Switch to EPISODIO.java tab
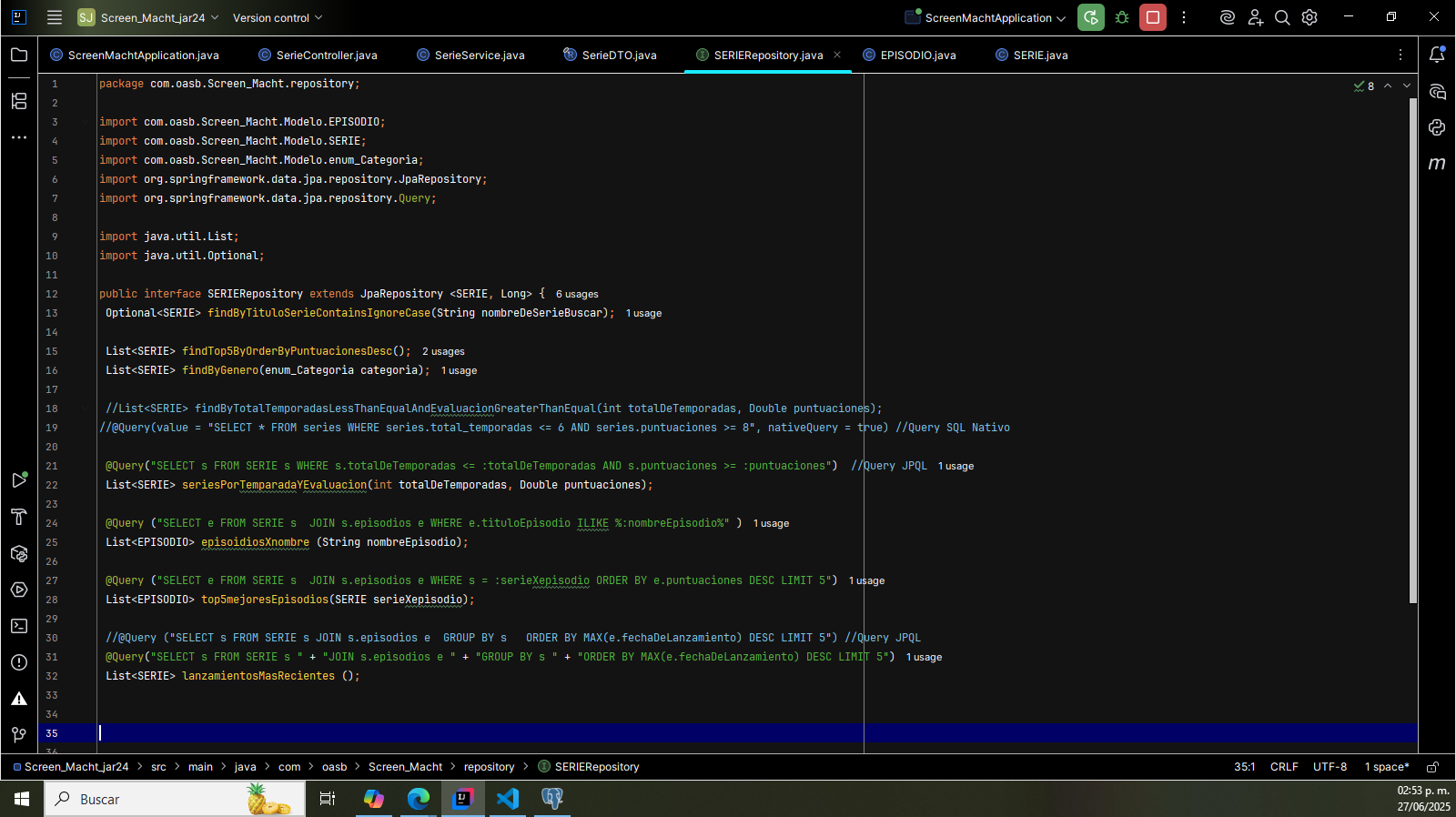This screenshot has height=817, width=1456. [x=909, y=55]
